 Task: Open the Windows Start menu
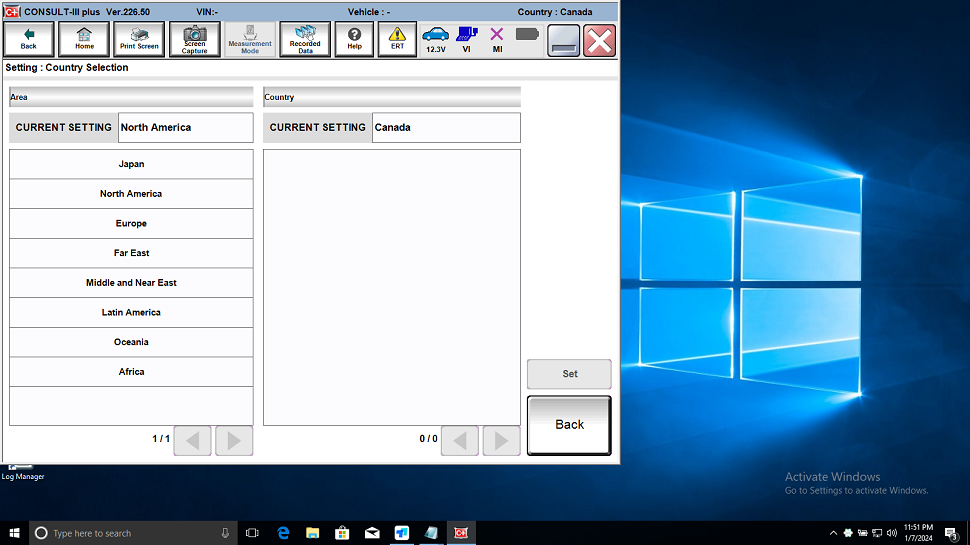point(14,533)
